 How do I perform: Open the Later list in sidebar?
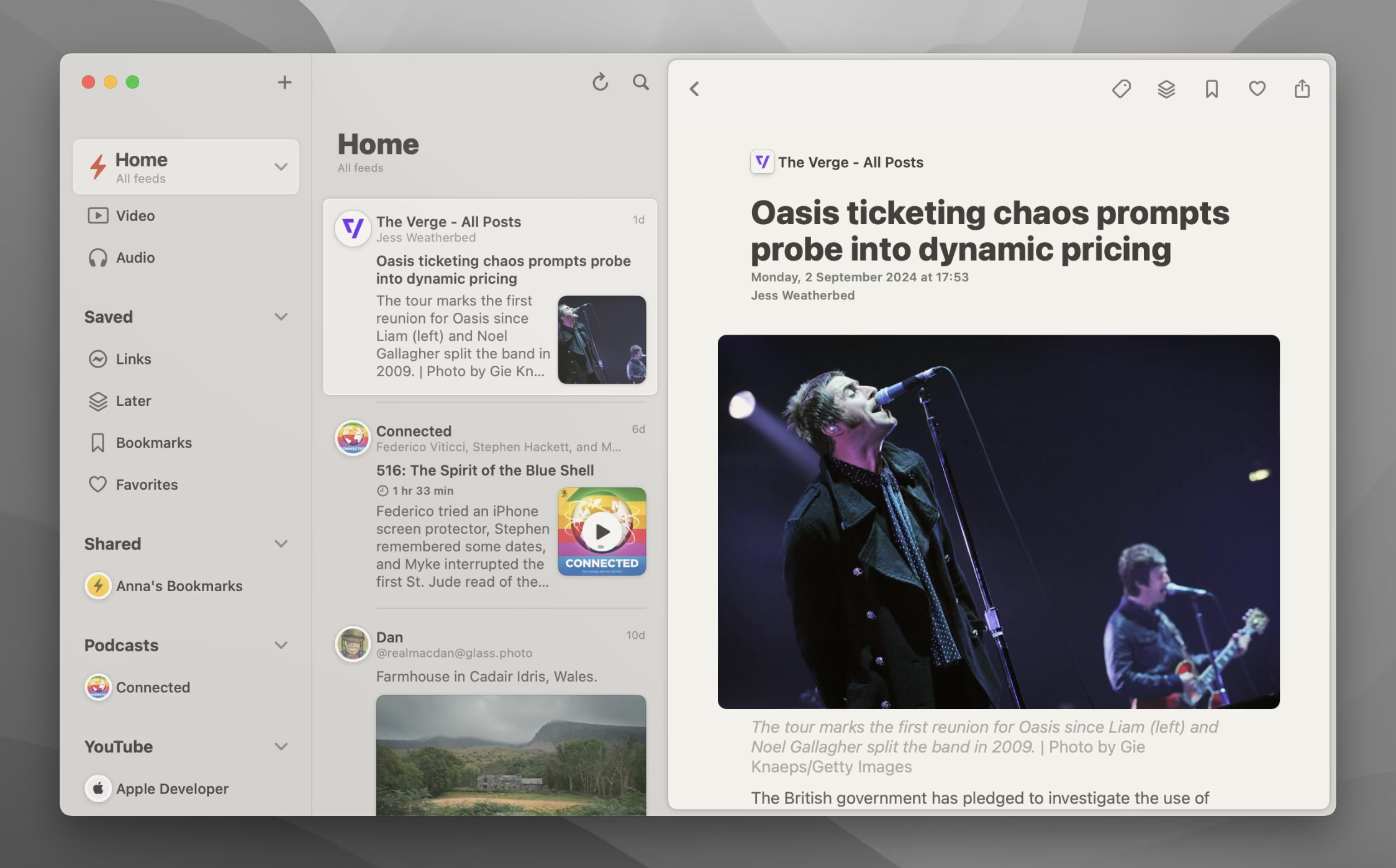(186, 400)
